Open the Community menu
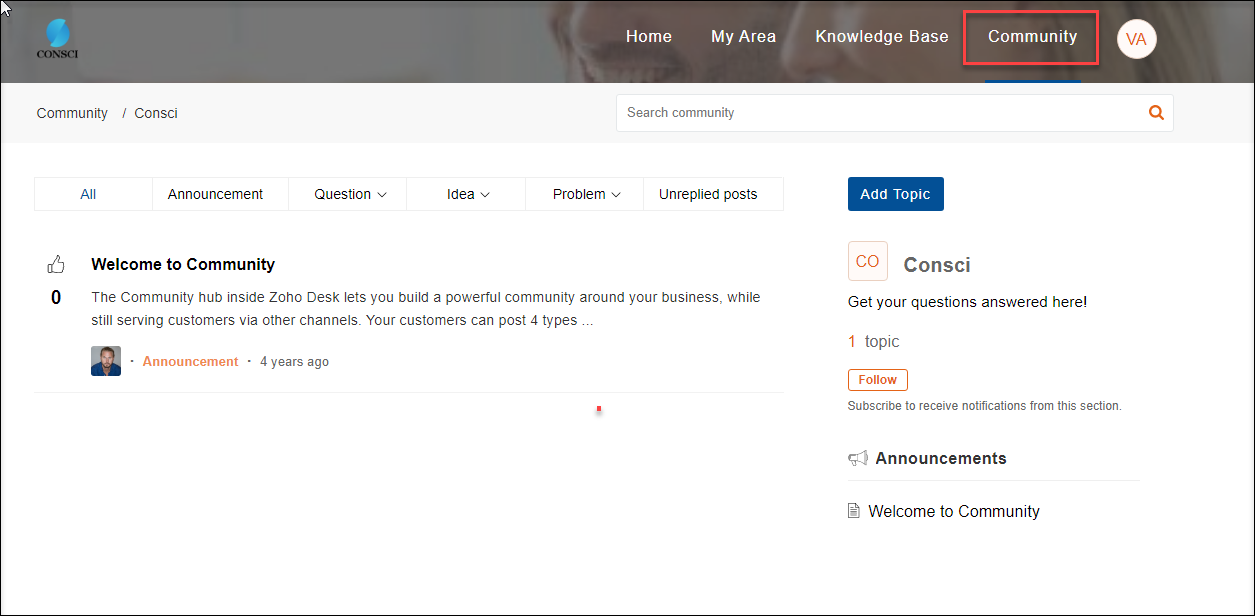The height and width of the screenshot is (616, 1255). [x=1032, y=37]
